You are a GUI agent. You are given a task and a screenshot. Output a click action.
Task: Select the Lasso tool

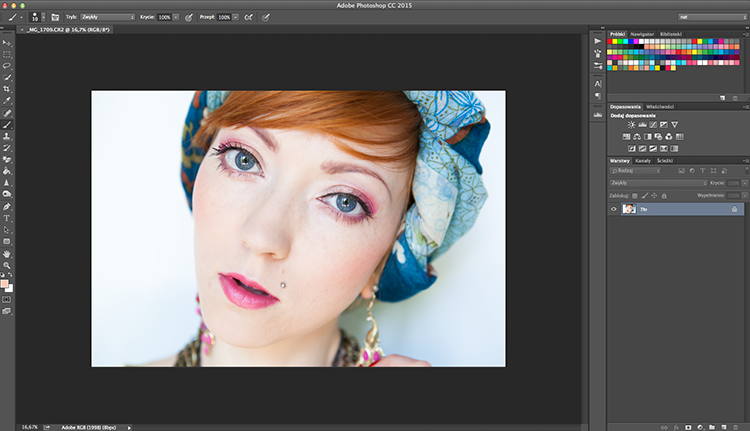[7, 66]
